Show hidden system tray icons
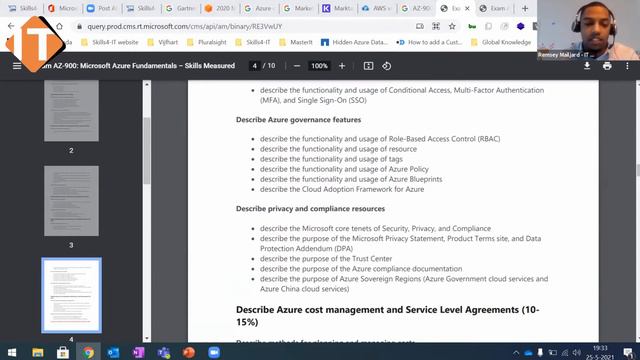The height and width of the screenshot is (360, 640). click(516, 353)
